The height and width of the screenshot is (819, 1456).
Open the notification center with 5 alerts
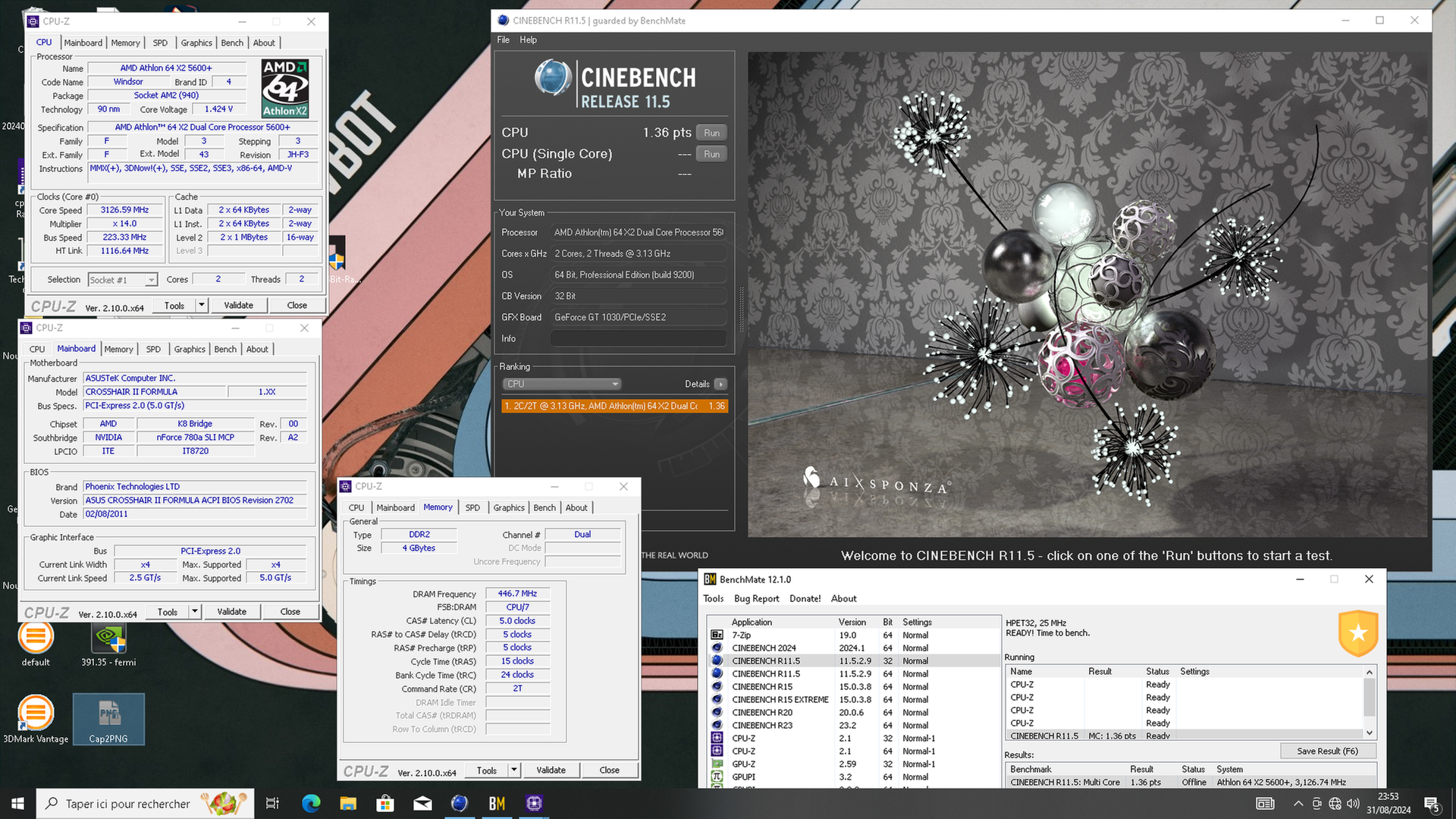tap(1432, 804)
